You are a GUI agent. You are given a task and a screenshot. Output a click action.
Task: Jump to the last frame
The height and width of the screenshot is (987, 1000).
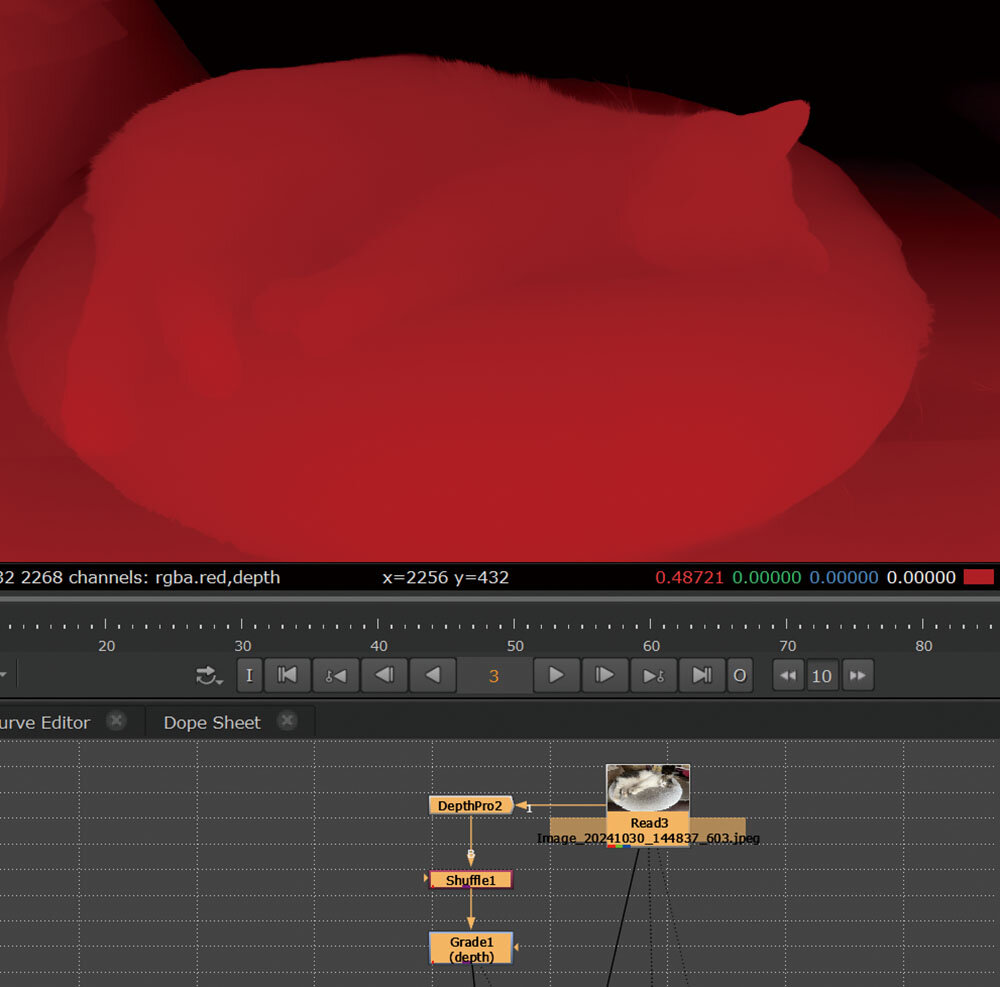(x=702, y=676)
